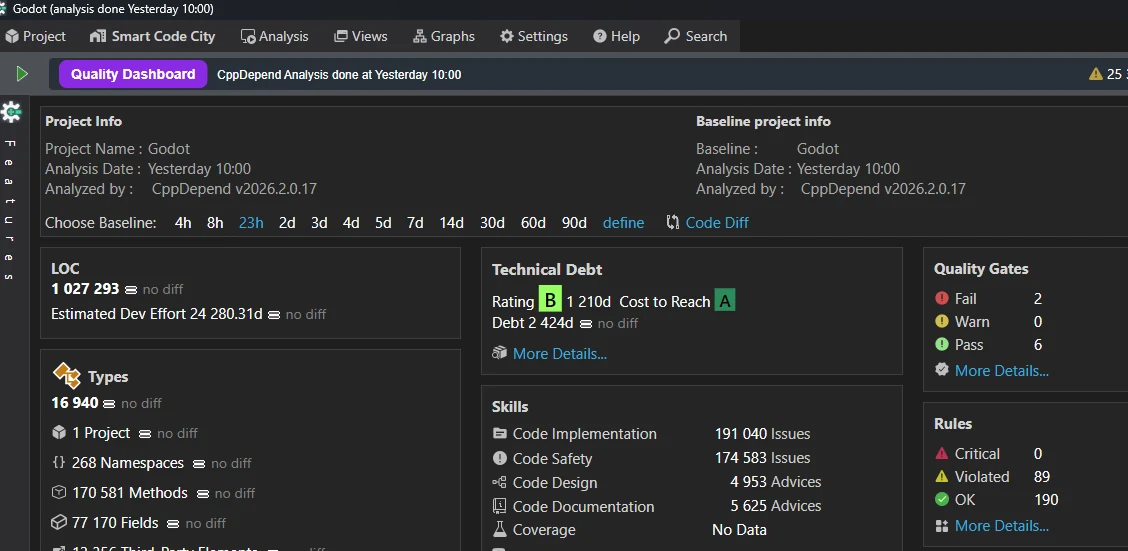Select the 2d baseline

[x=287, y=223]
